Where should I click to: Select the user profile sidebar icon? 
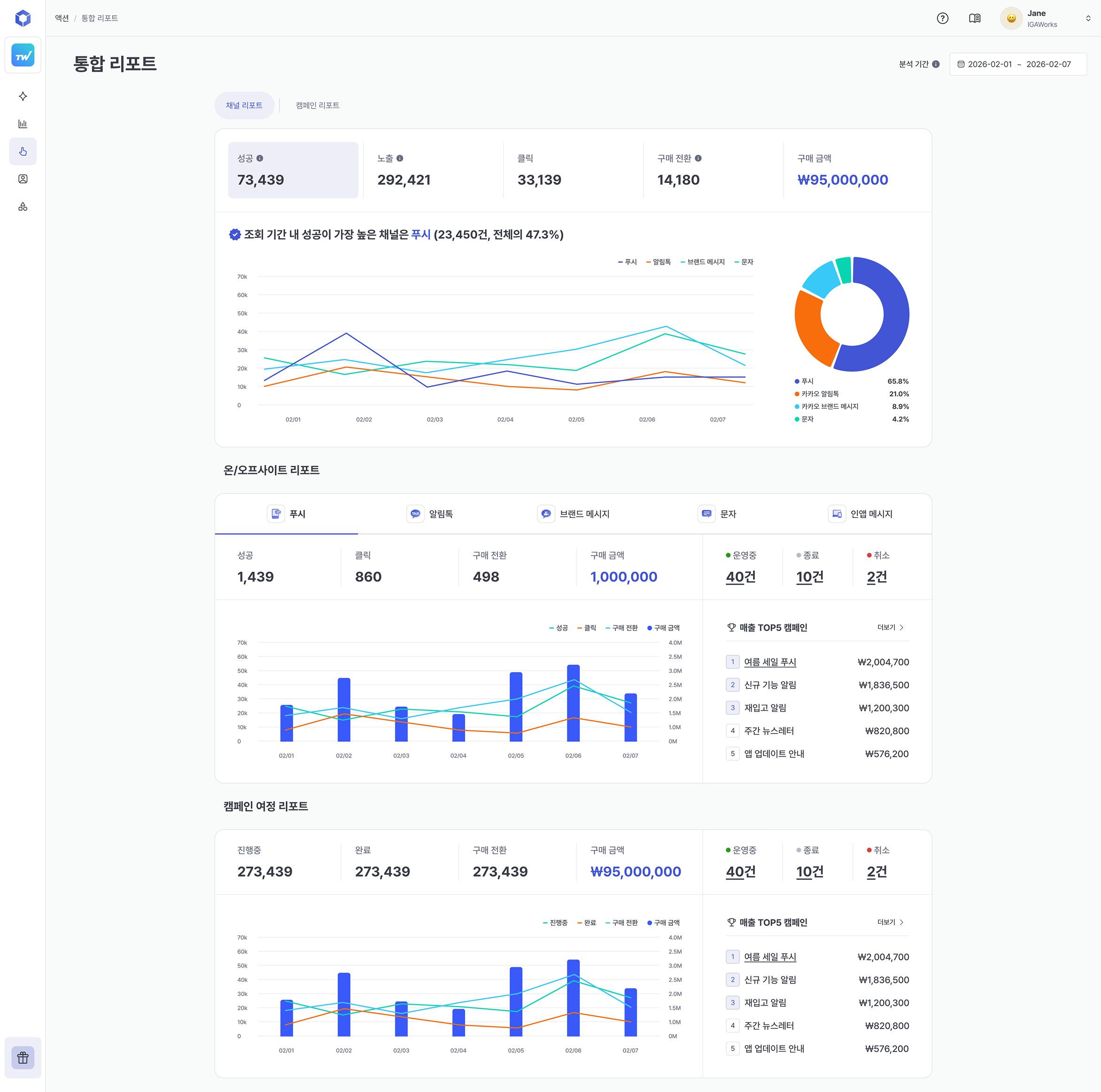pos(23,179)
